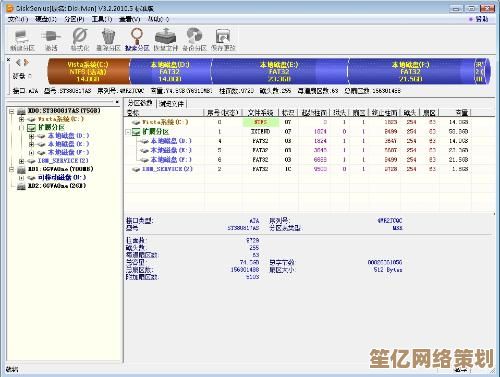The image size is (500, 377).
Task: Open the View (查看) menu
Action: (x=130, y=19)
